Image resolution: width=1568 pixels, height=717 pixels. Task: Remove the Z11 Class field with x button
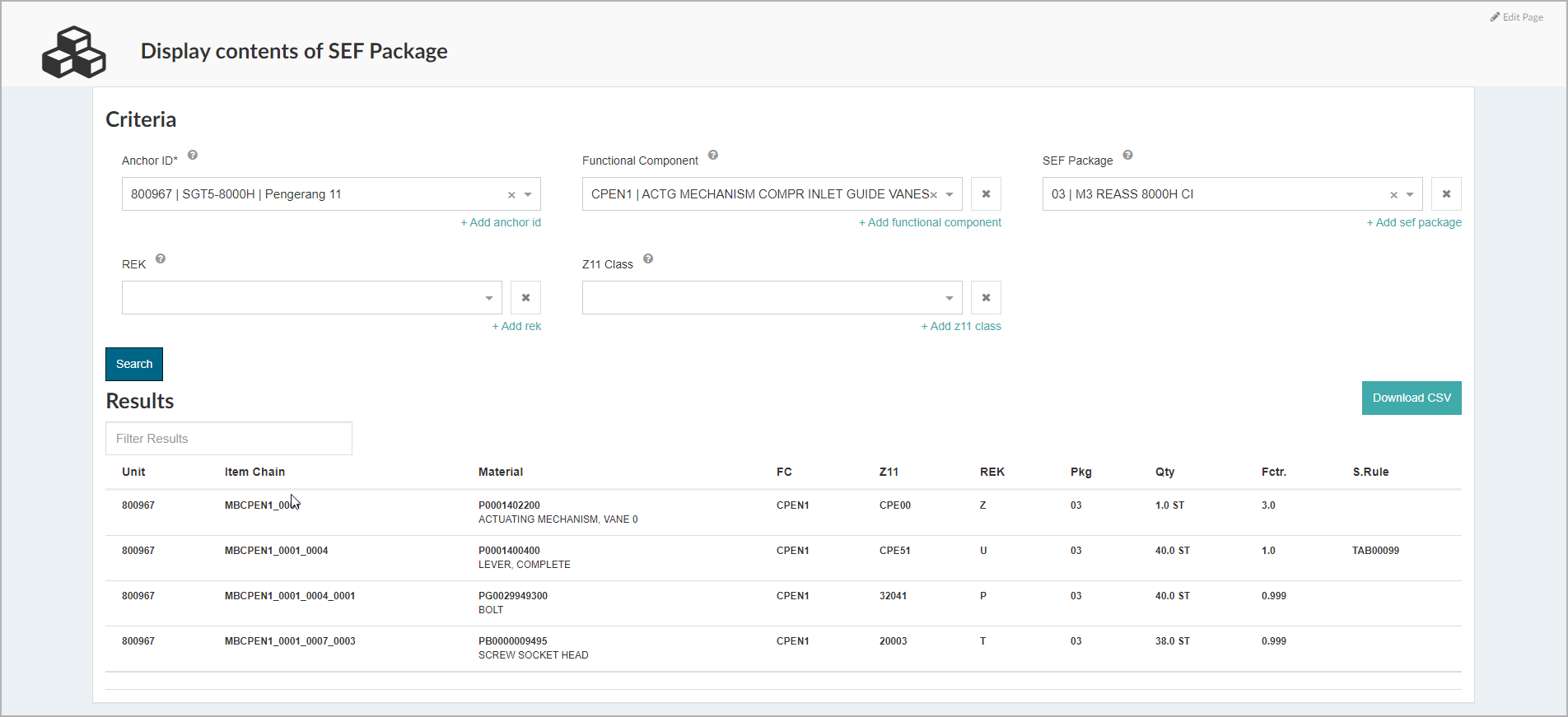986,298
